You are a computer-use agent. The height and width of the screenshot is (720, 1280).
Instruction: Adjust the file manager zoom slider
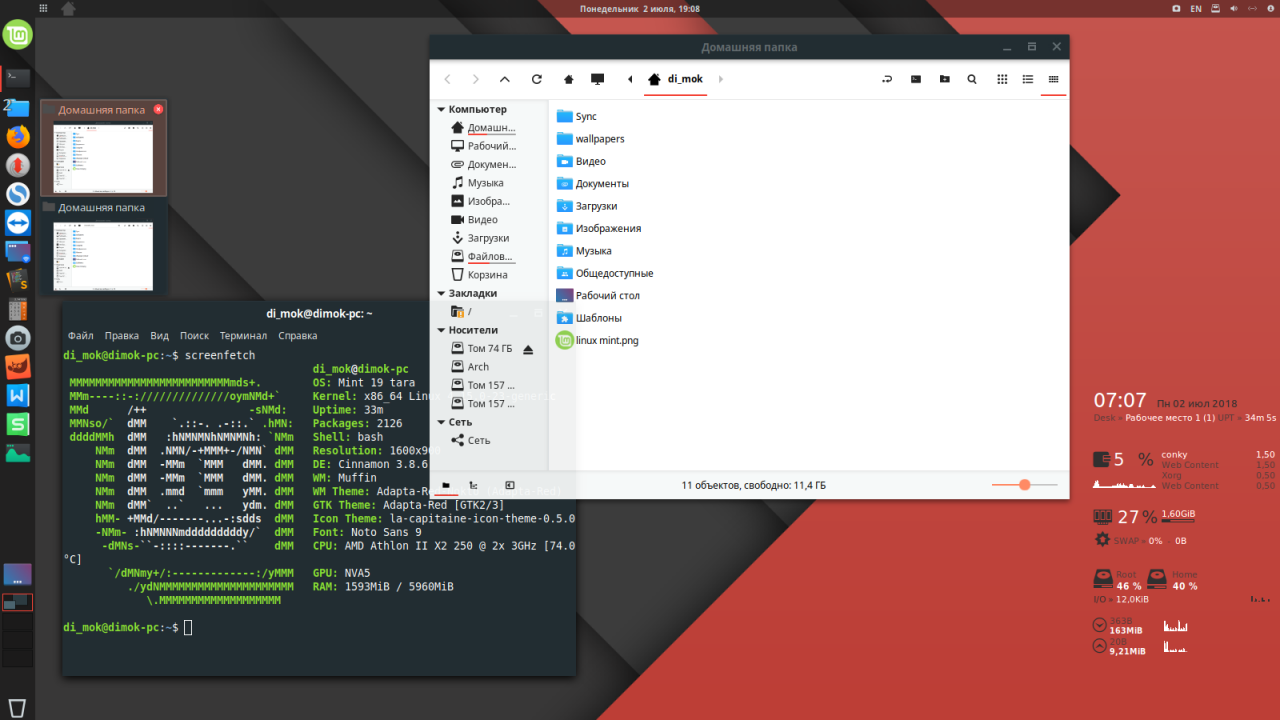pos(1025,485)
